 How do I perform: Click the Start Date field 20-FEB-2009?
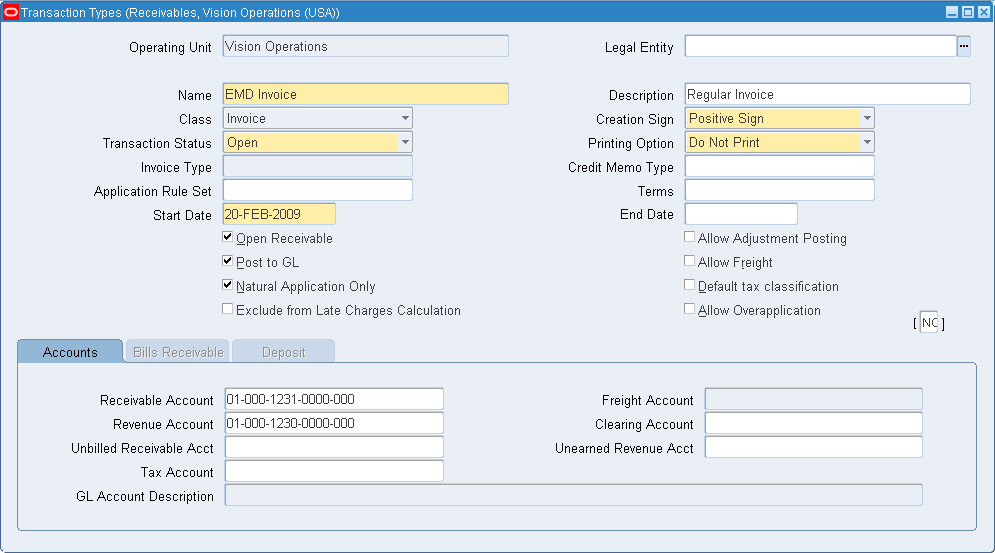(x=279, y=215)
